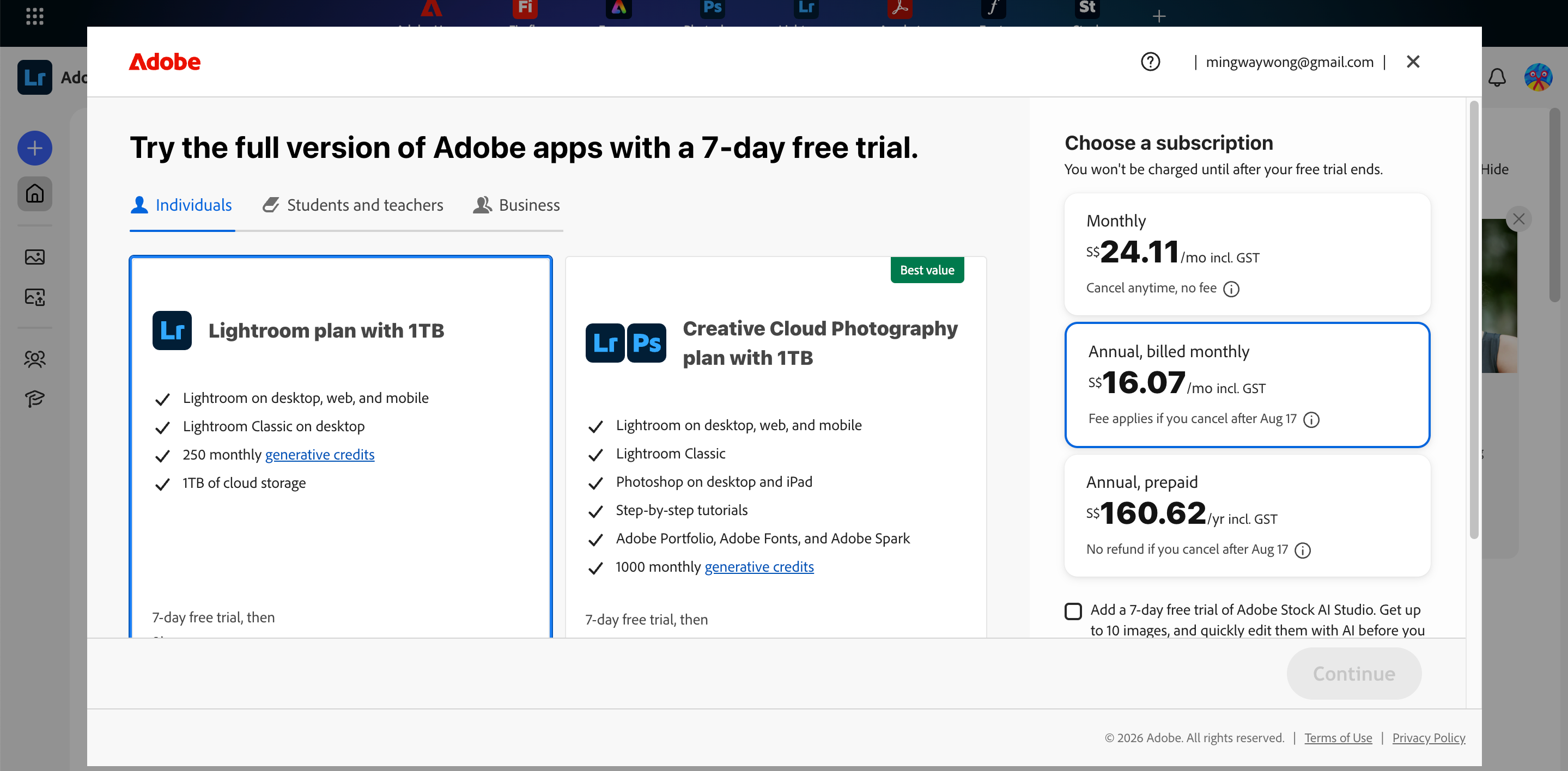Image resolution: width=1568 pixels, height=771 pixels.
Task: Select the Monthly S$24.11 subscription option
Action: pyautogui.click(x=1247, y=254)
